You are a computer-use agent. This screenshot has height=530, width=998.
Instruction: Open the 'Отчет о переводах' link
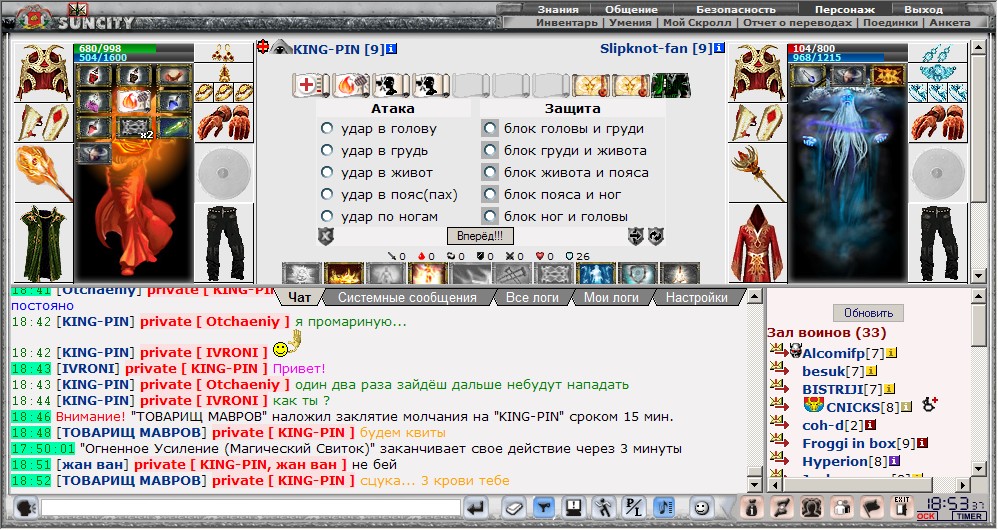tap(796, 22)
